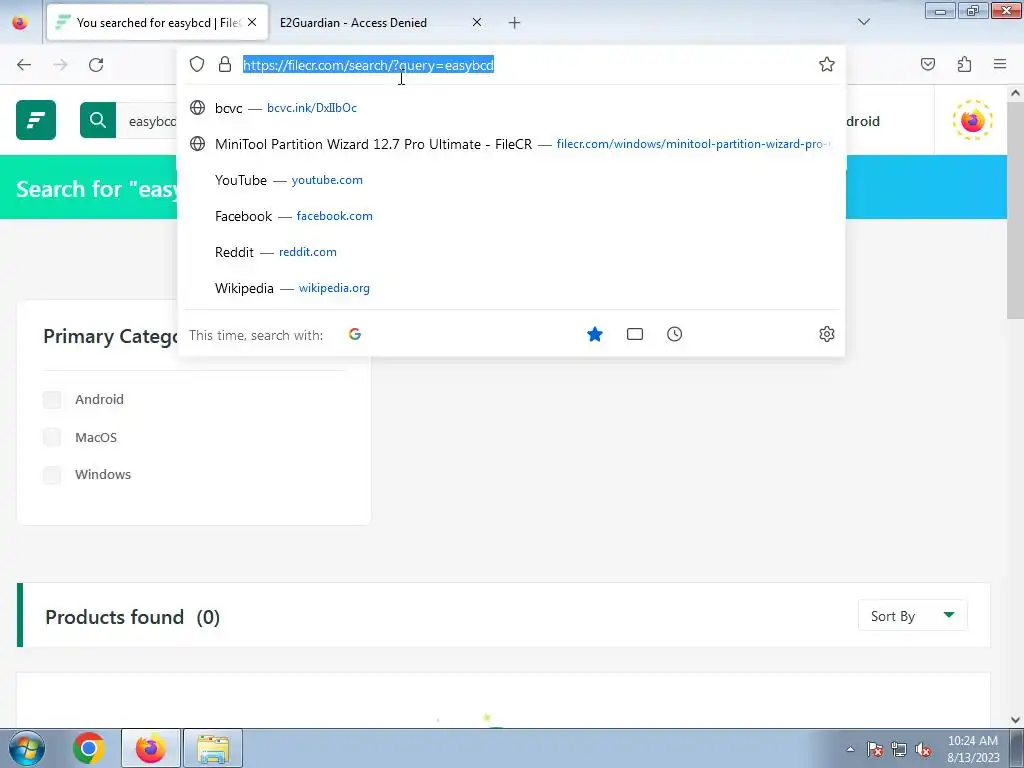The height and width of the screenshot is (768, 1024).
Task: View site info via the padlock icon
Action: [225, 64]
